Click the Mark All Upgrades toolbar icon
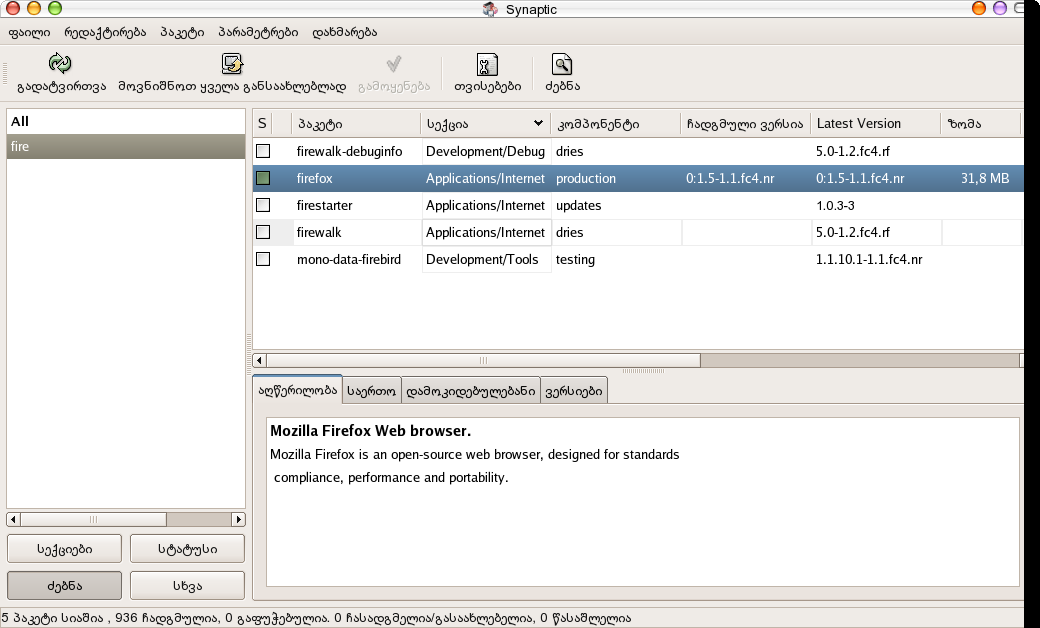This screenshot has height=628, width=1040. coord(232,65)
